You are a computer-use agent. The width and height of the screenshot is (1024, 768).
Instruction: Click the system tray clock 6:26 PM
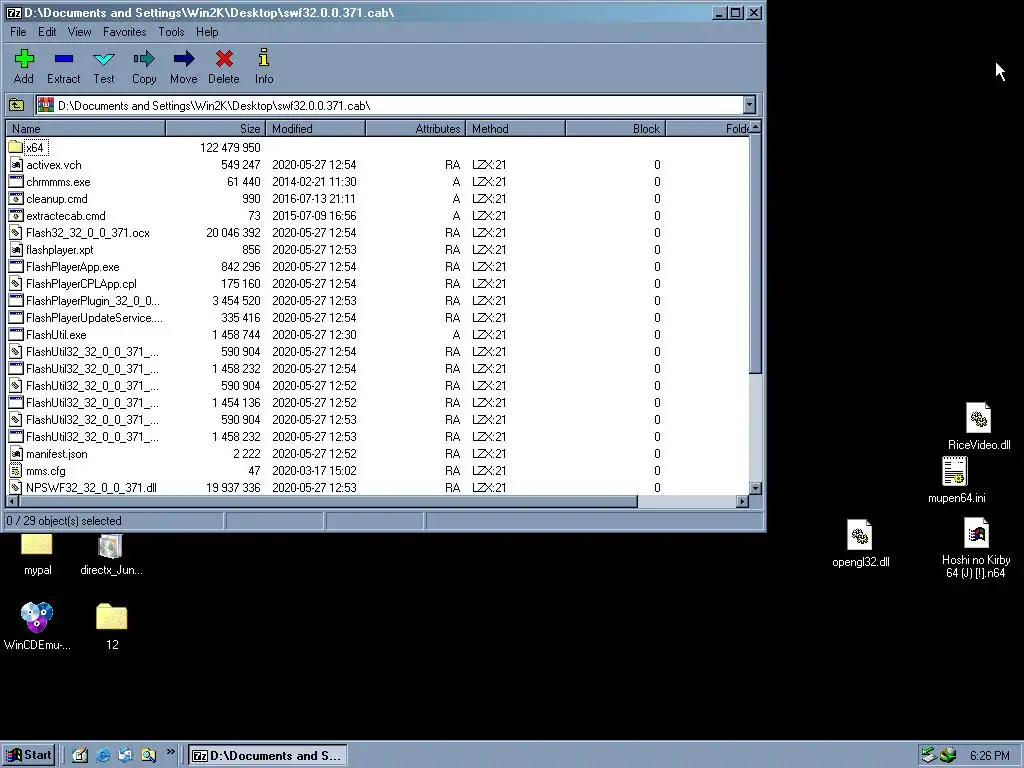click(989, 756)
